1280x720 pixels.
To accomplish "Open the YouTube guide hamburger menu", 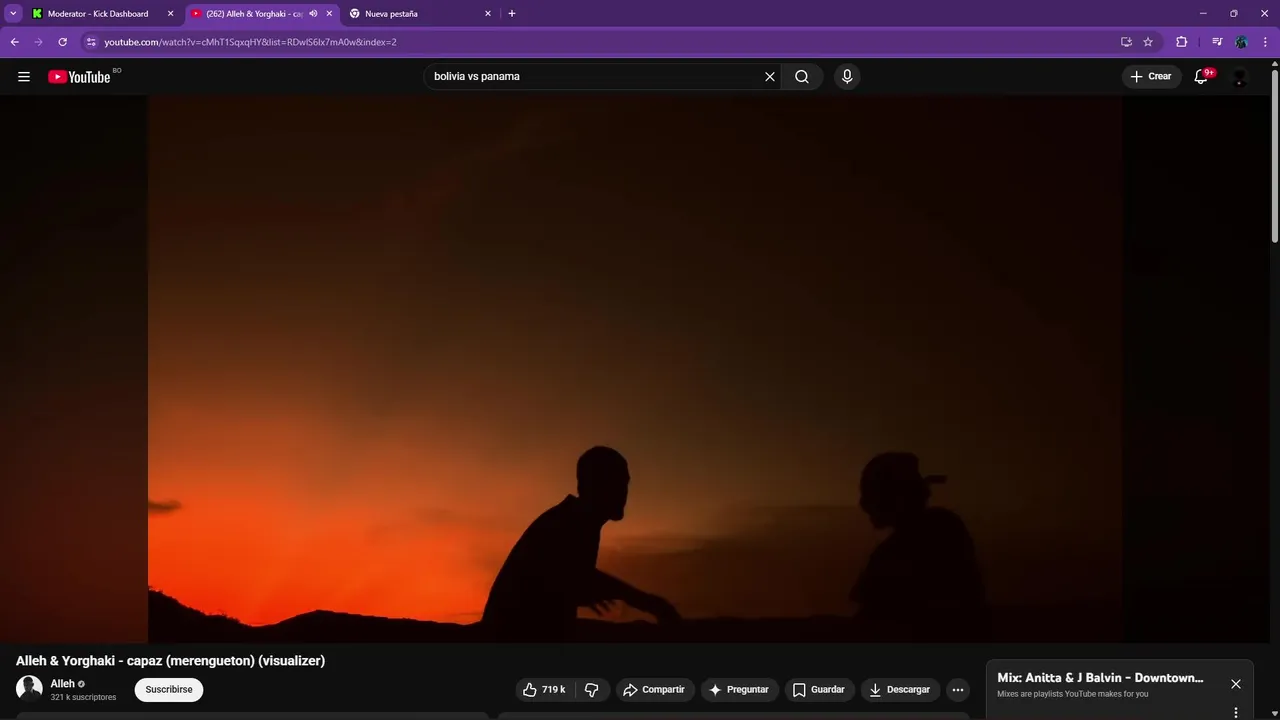I will tap(24, 76).
